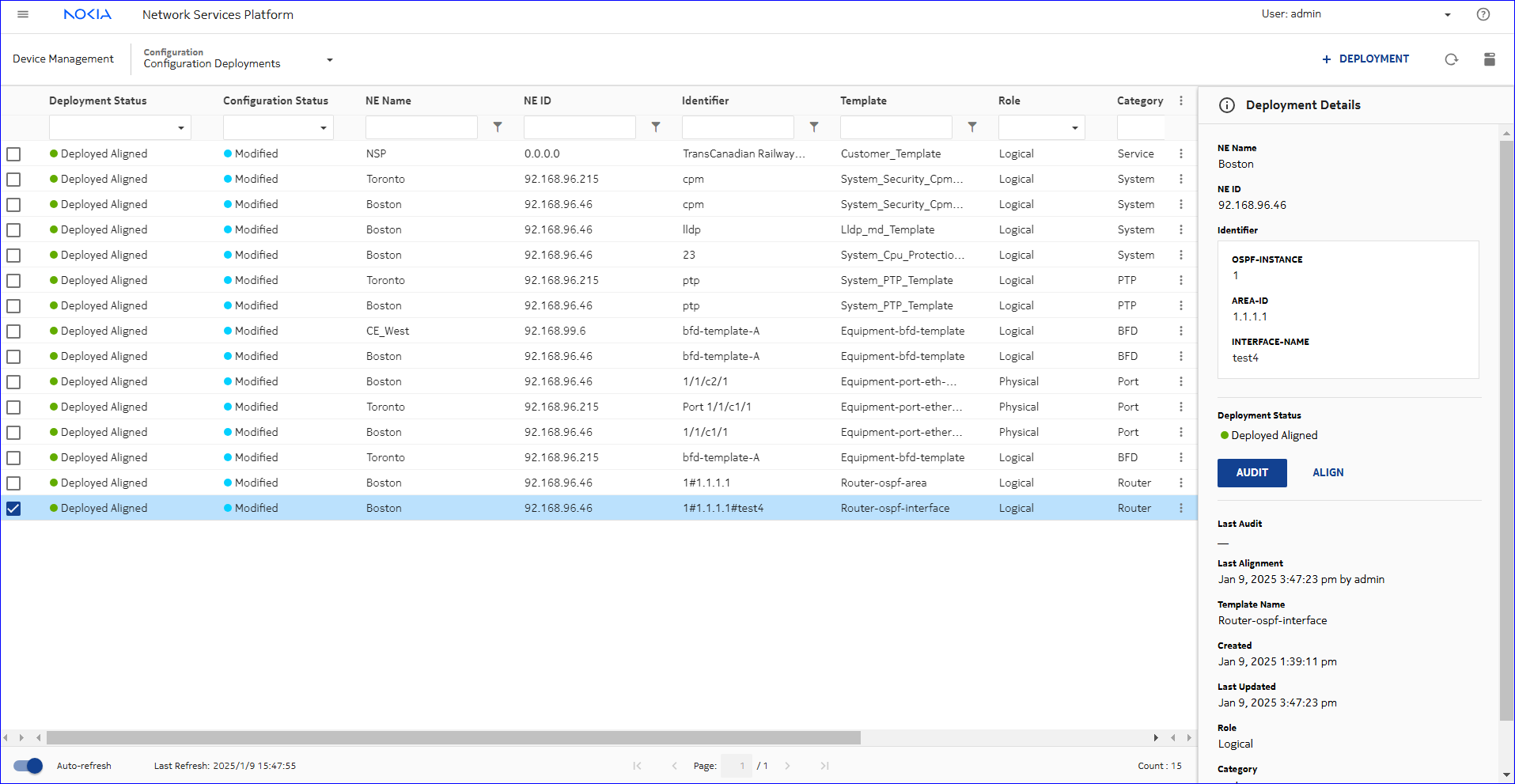Click the refresh deployments icon
Viewport: 1515px width, 784px height.
(1450, 59)
